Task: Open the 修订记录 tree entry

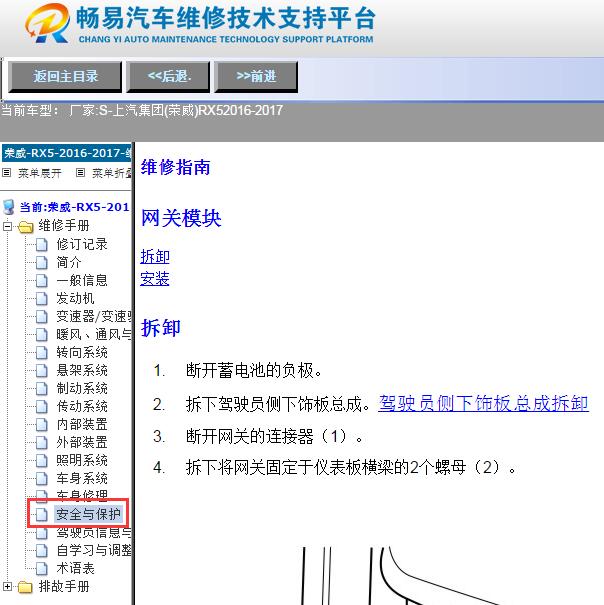Action: [82, 244]
